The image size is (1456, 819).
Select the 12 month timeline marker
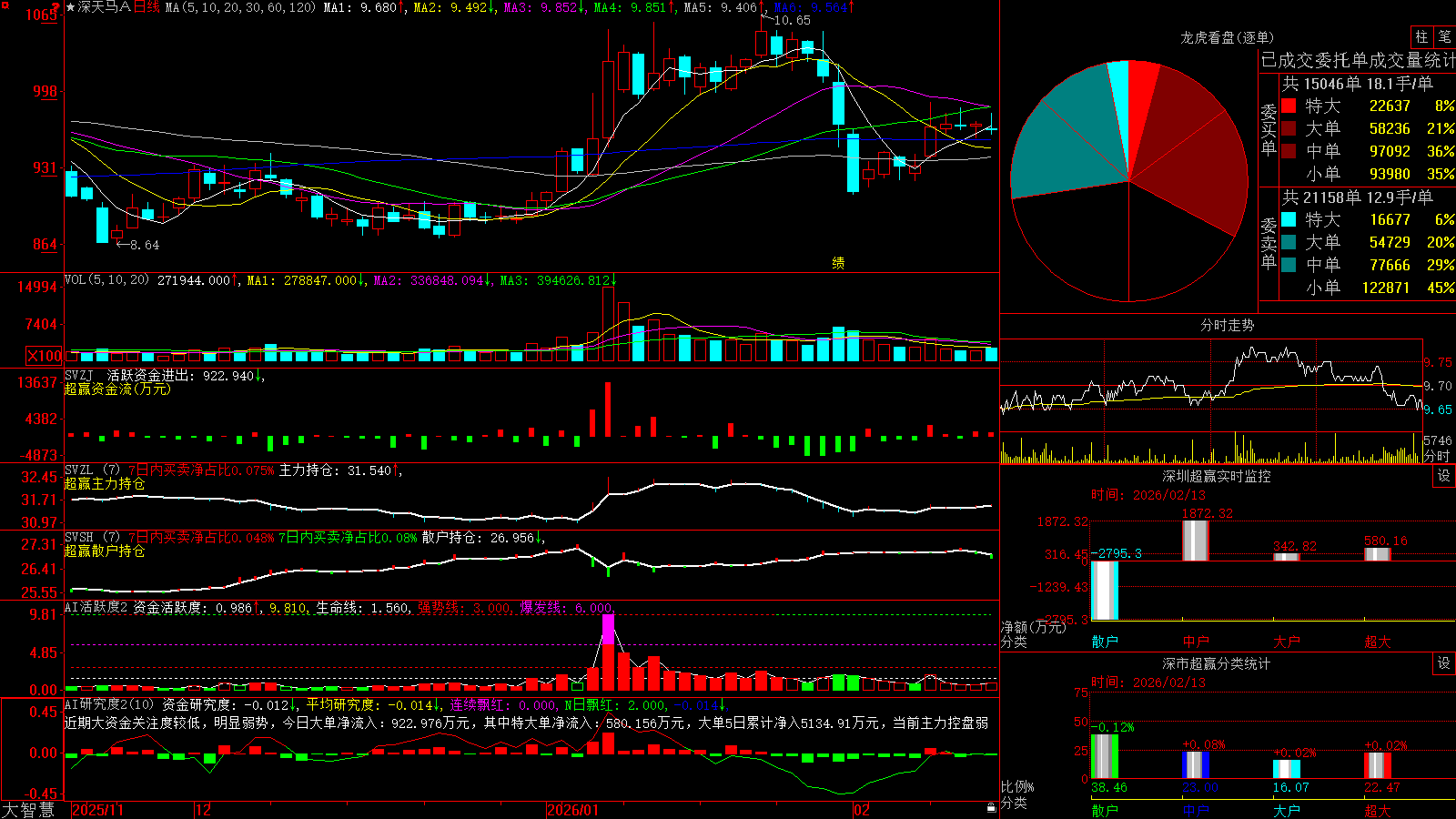pyautogui.click(x=204, y=810)
